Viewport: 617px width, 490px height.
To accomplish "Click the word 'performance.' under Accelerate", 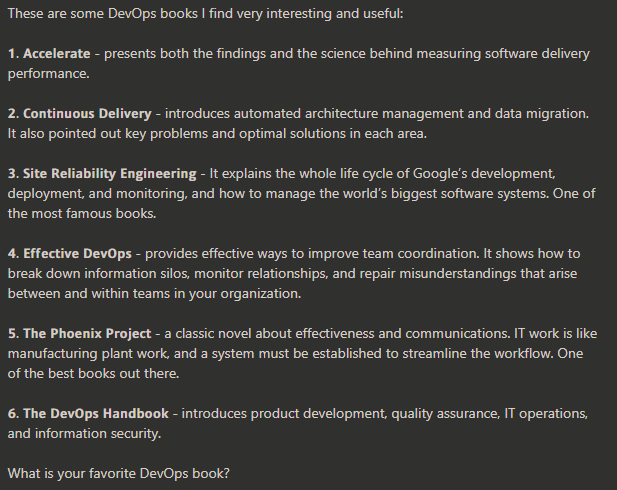I will pyautogui.click(x=49, y=74).
